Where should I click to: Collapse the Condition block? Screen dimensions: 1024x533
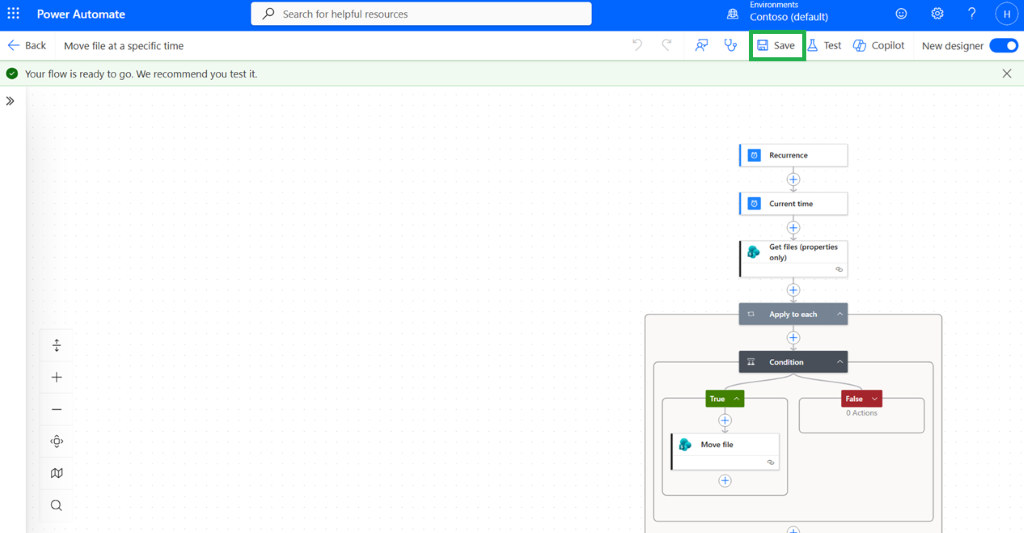pyautogui.click(x=840, y=362)
